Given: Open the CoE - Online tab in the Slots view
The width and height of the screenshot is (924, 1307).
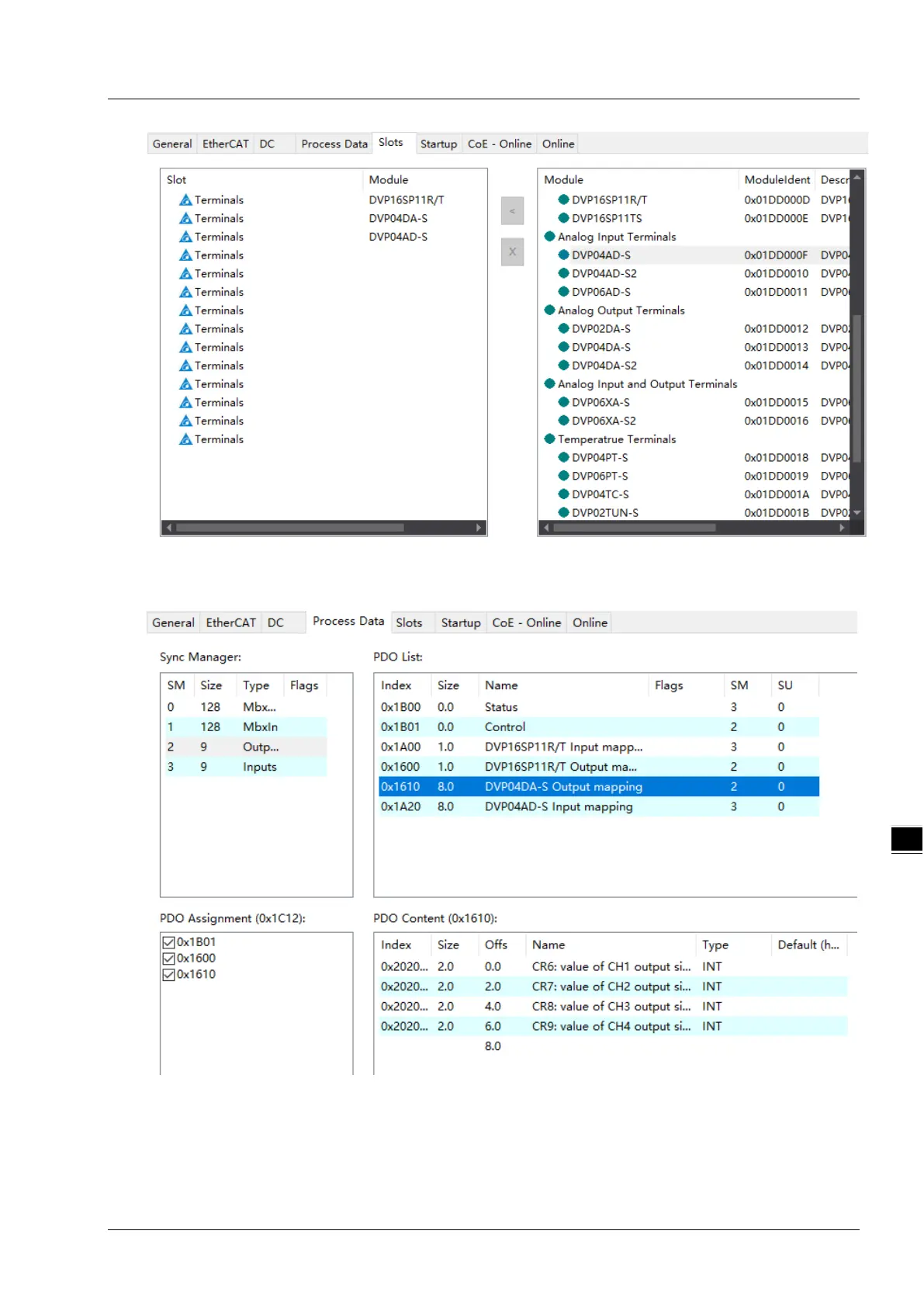Looking at the screenshot, I should click(x=500, y=144).
